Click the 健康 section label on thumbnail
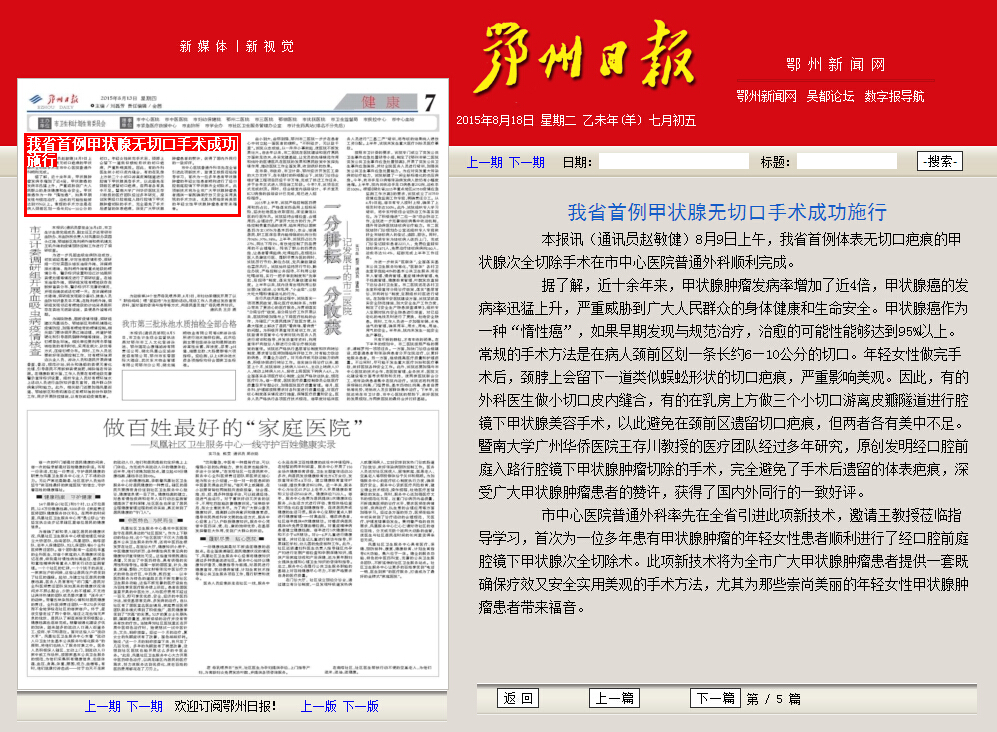Screen dimensions: 997x732 382,102
